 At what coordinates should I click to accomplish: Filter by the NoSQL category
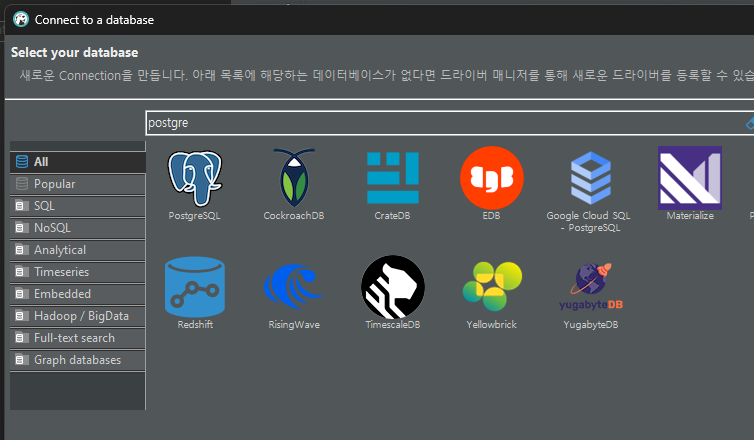tap(77, 228)
